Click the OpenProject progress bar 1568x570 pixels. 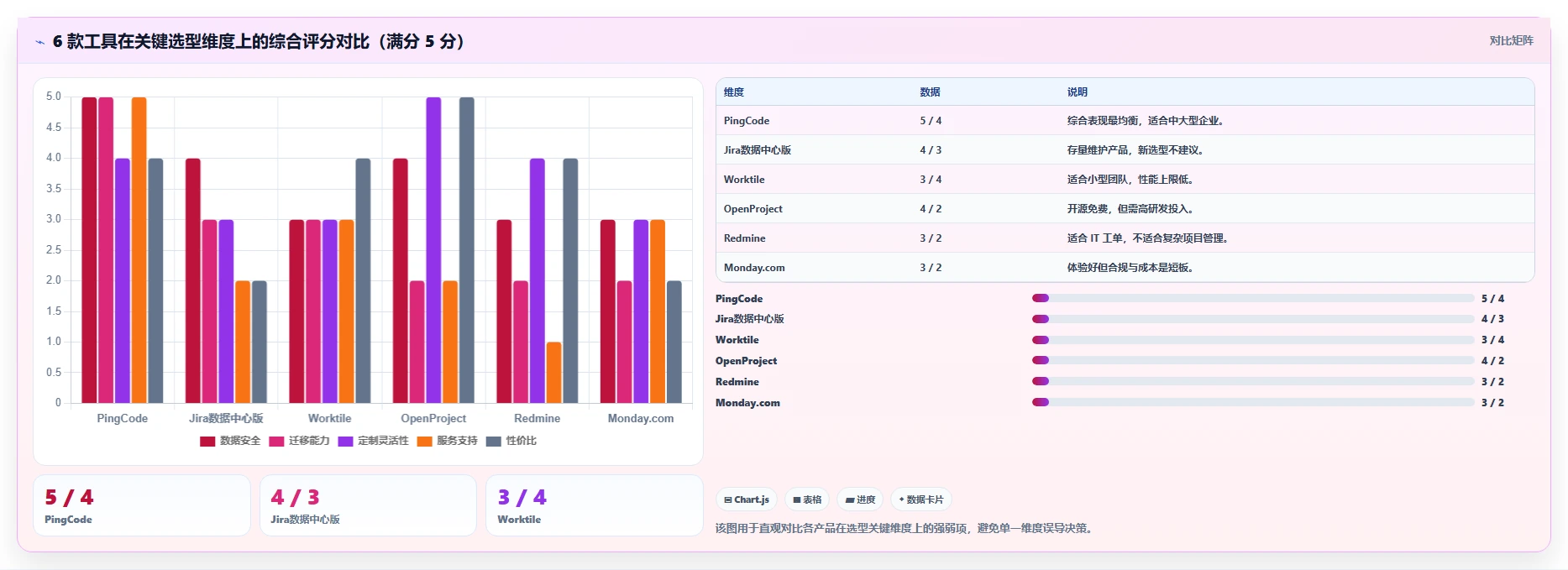tap(1253, 360)
